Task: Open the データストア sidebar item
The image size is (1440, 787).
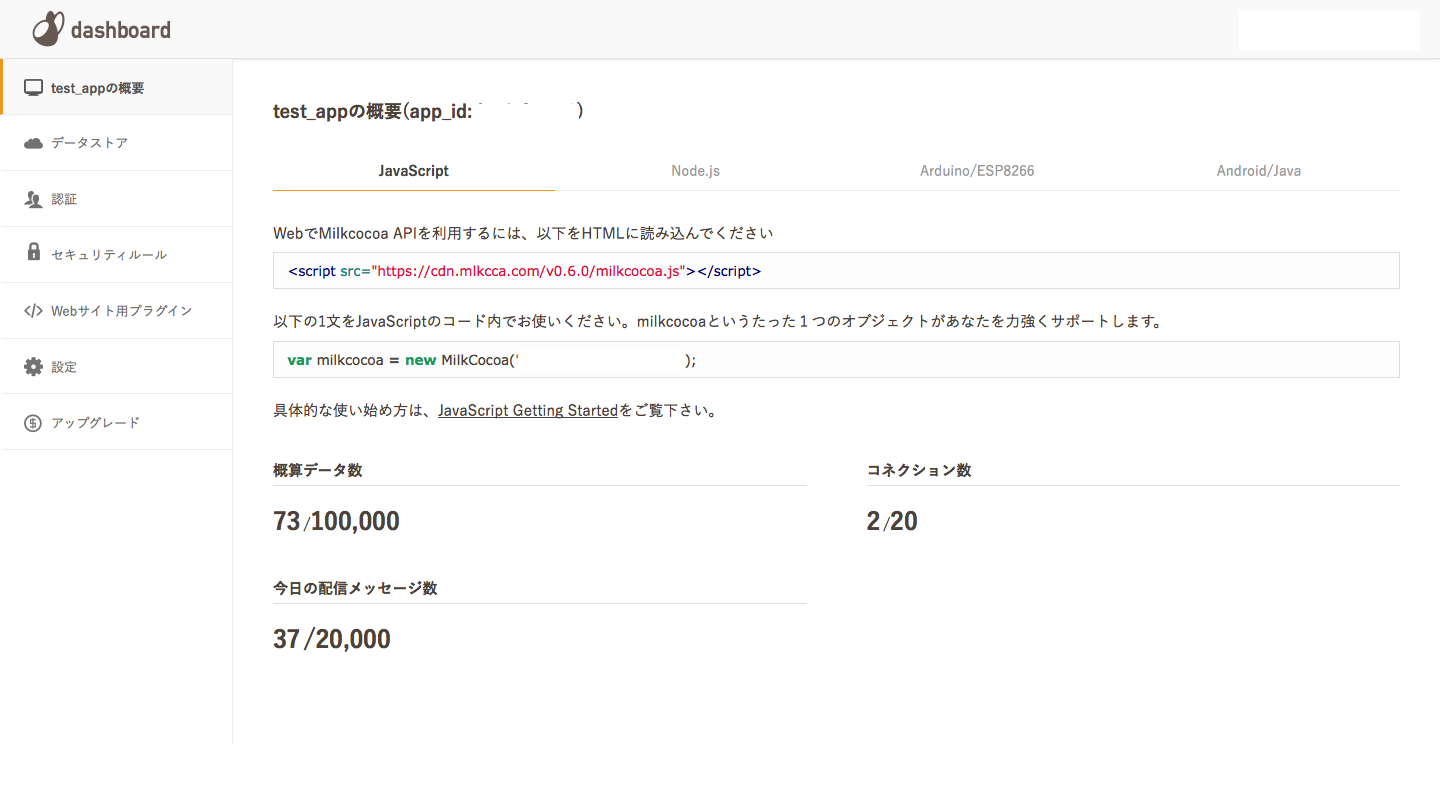Action: [116, 143]
